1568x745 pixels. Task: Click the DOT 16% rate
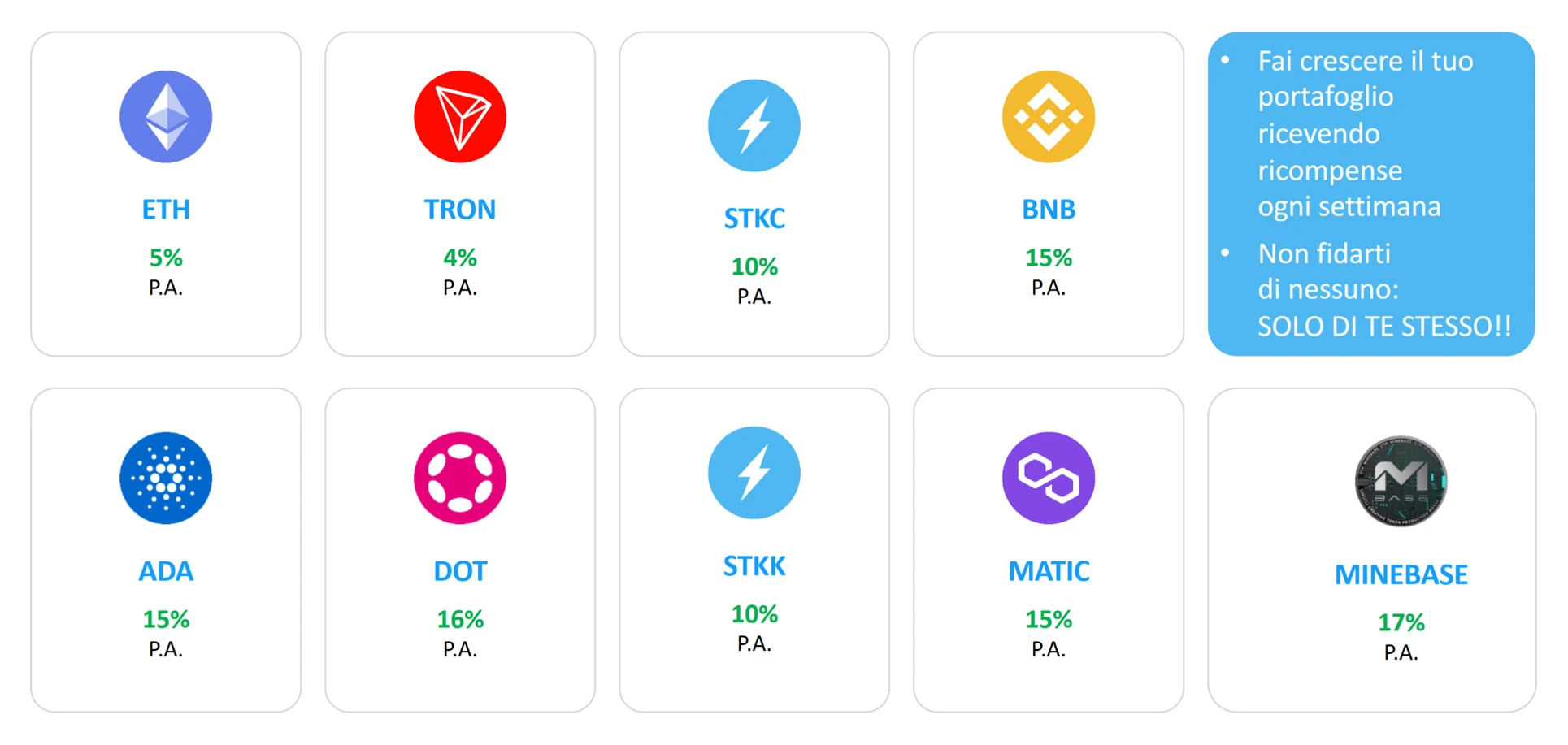tap(460, 620)
